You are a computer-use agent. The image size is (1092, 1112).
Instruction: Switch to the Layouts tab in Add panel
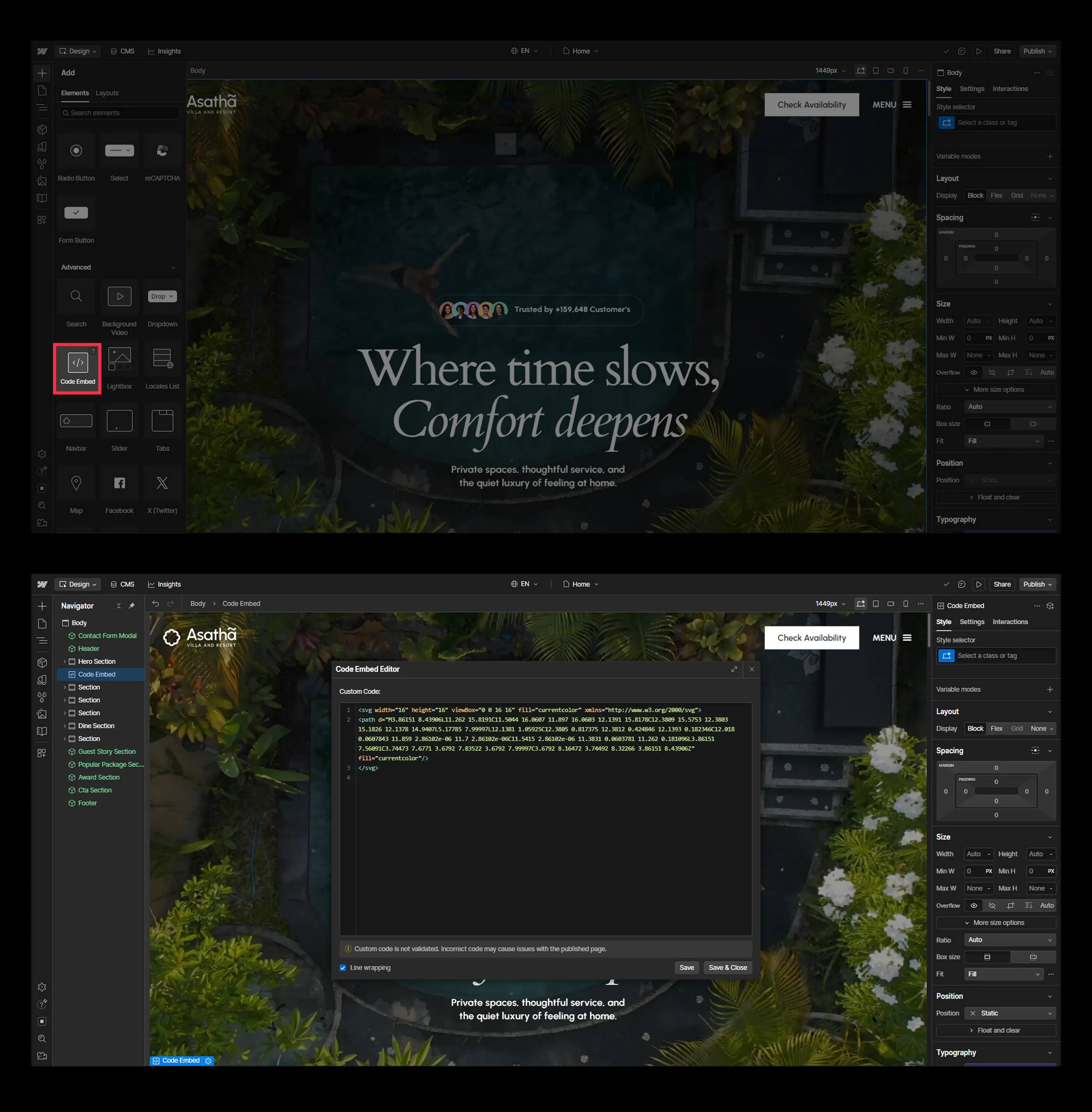click(107, 93)
